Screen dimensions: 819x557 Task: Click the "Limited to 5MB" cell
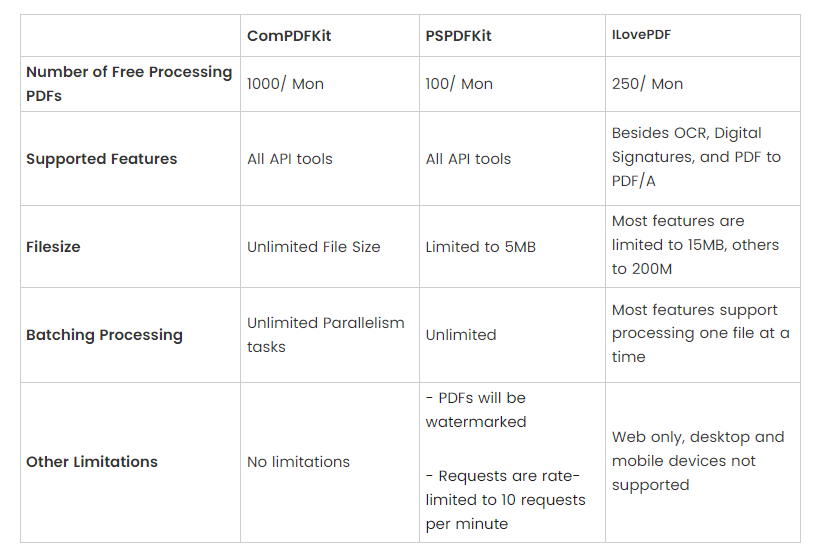coord(480,247)
